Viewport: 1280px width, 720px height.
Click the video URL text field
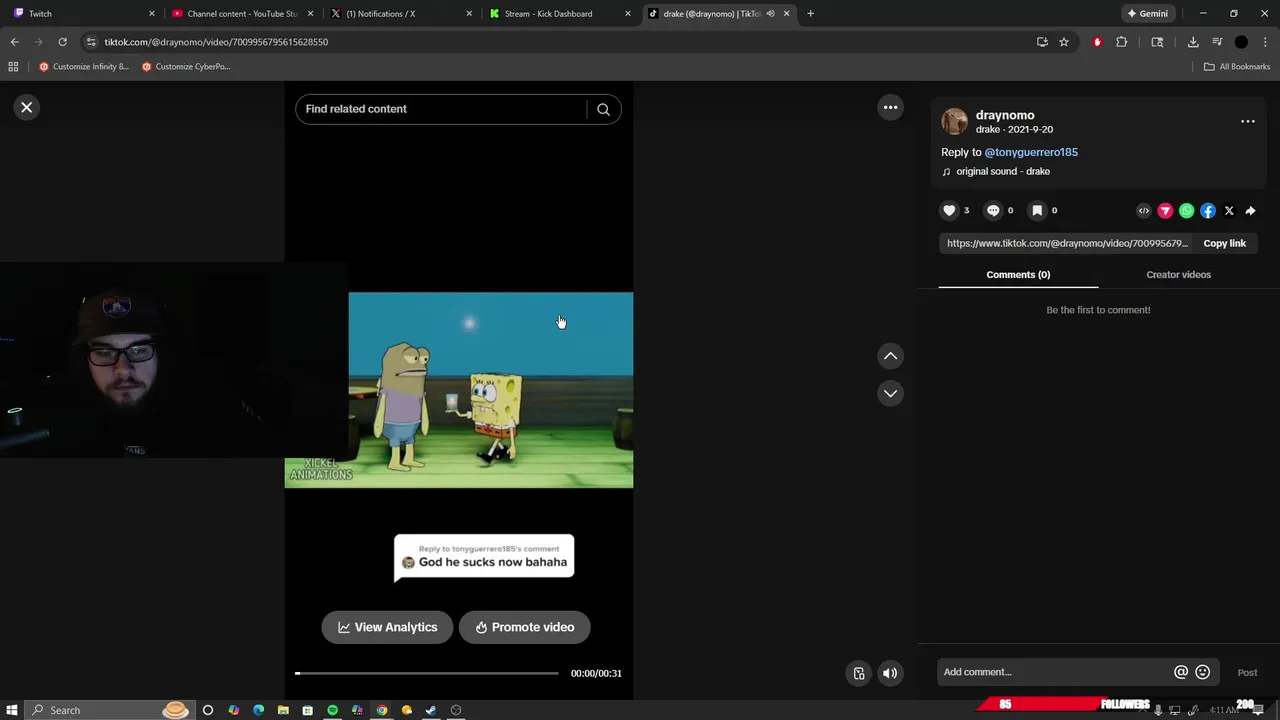[1066, 243]
